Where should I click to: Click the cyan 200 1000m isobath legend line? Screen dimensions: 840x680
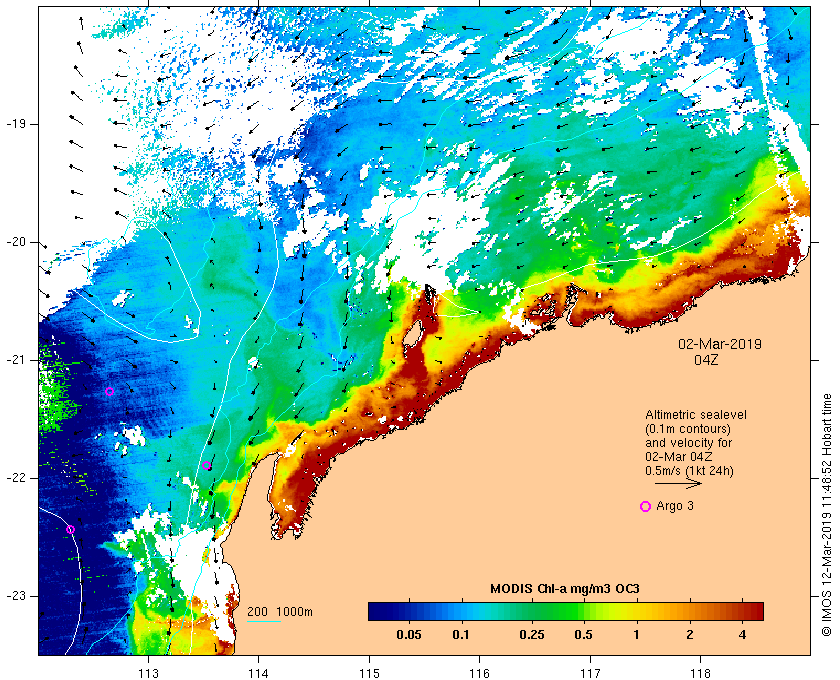(264, 622)
